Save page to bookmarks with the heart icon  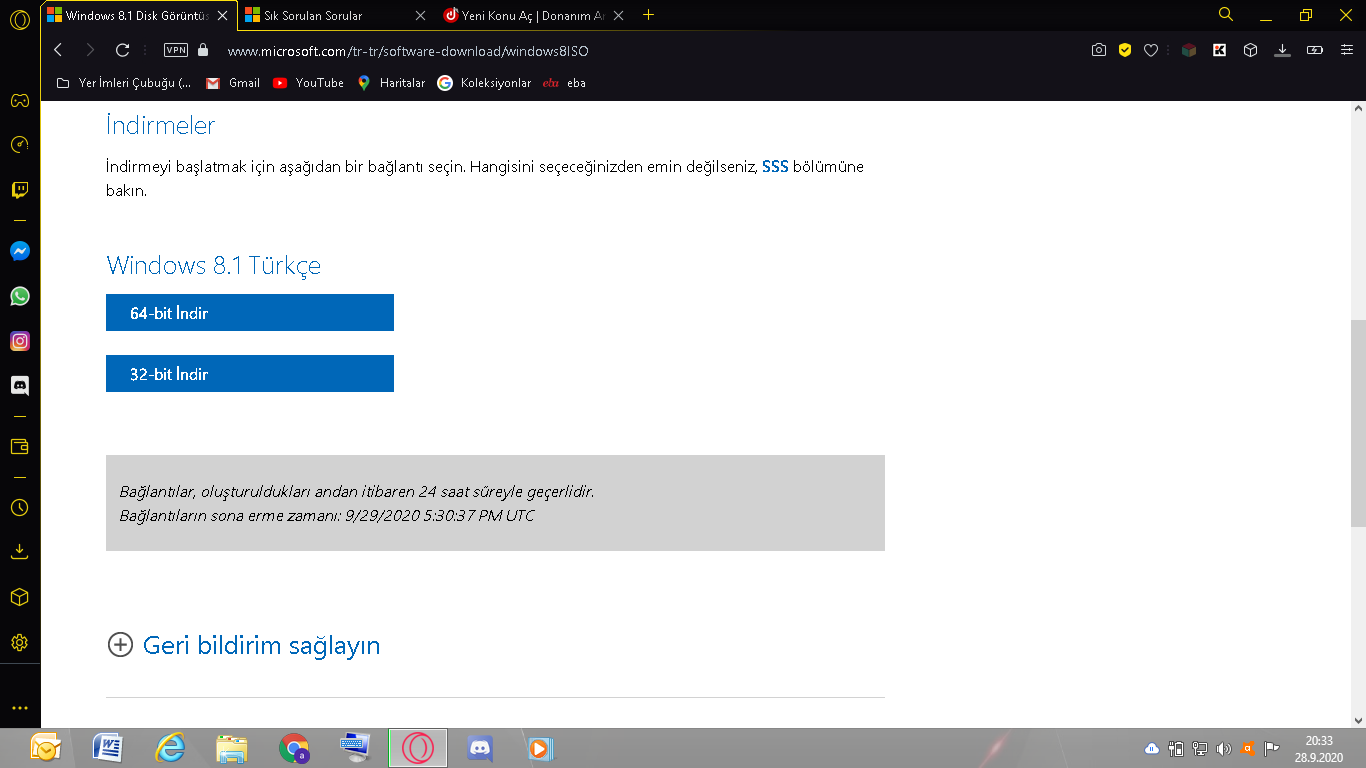1151,49
